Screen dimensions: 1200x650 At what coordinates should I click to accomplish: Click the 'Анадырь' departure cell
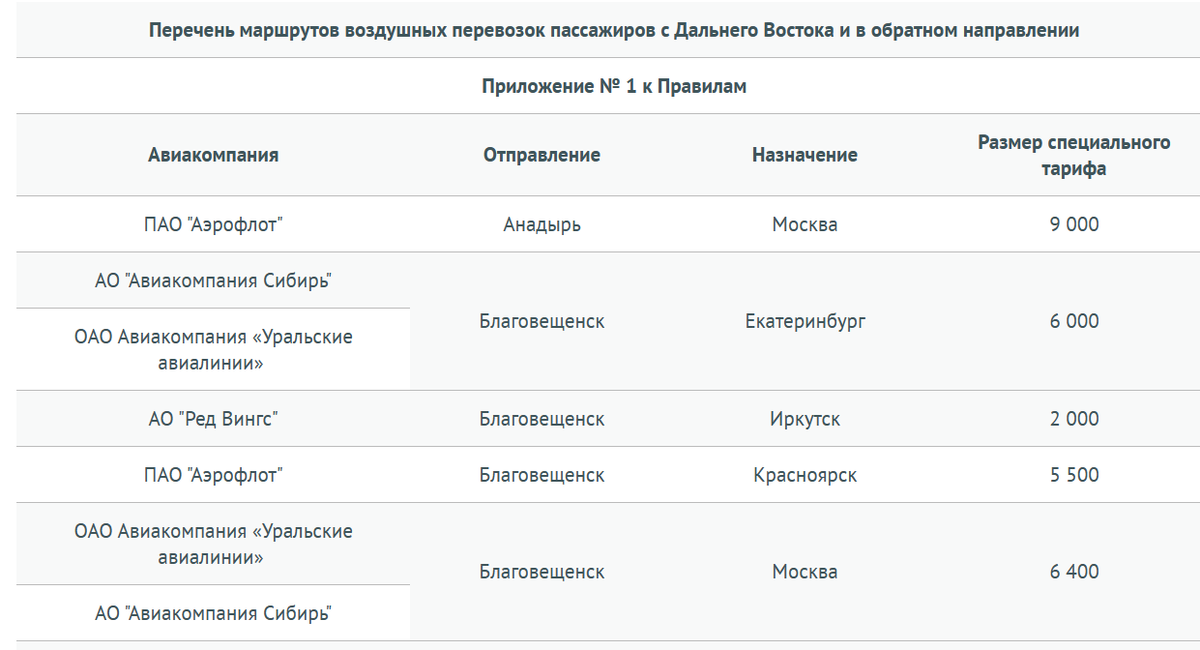click(x=542, y=225)
